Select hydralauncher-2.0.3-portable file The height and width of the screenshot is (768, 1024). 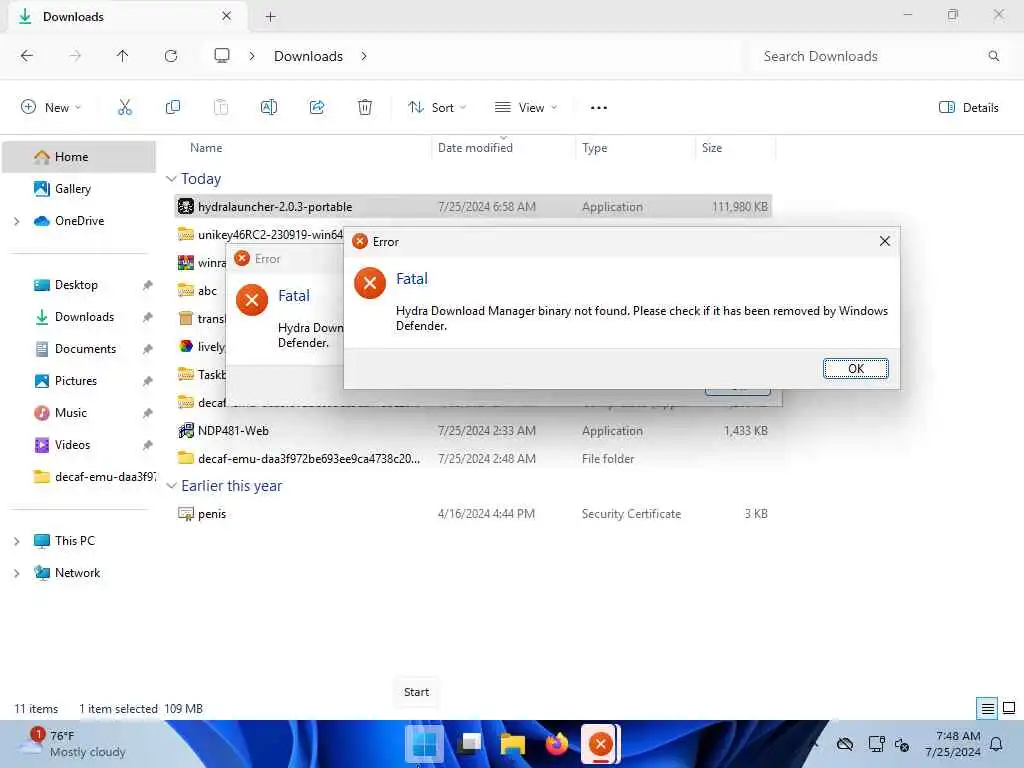pyautogui.click(x=473, y=207)
